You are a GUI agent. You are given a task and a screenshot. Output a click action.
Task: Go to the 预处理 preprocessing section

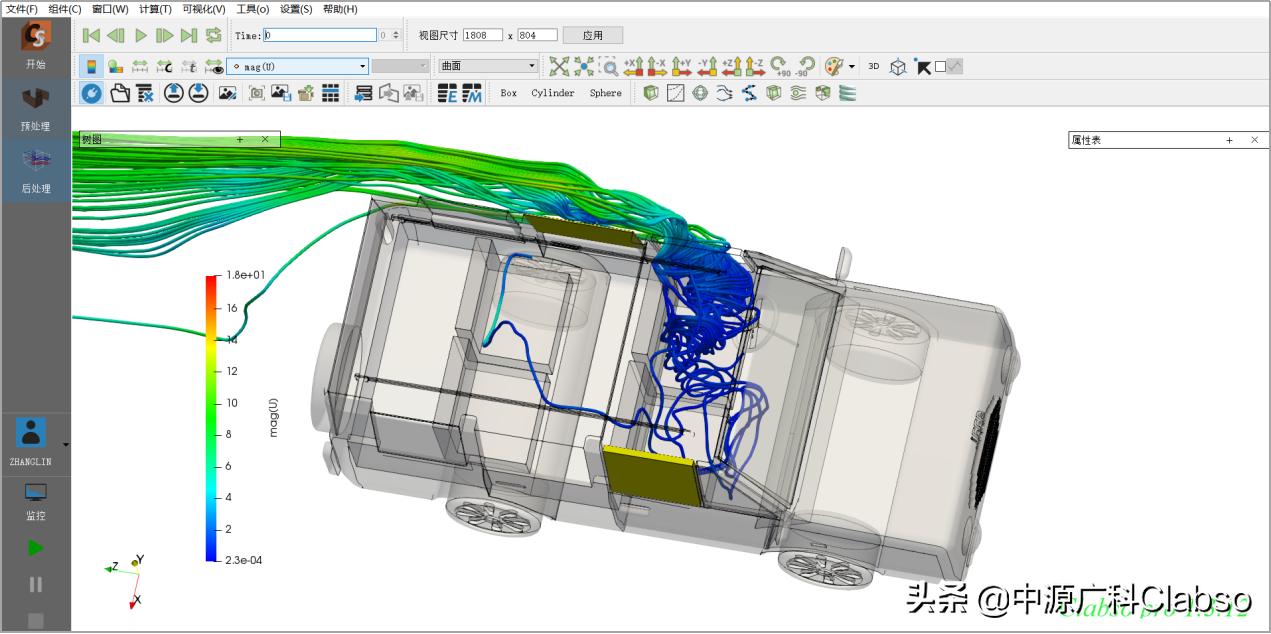36,109
